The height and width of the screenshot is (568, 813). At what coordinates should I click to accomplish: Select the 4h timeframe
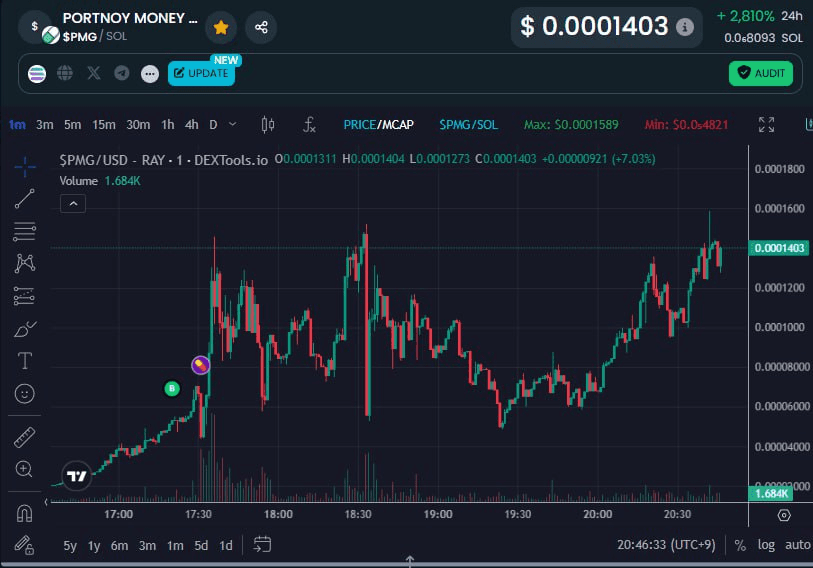[192, 124]
